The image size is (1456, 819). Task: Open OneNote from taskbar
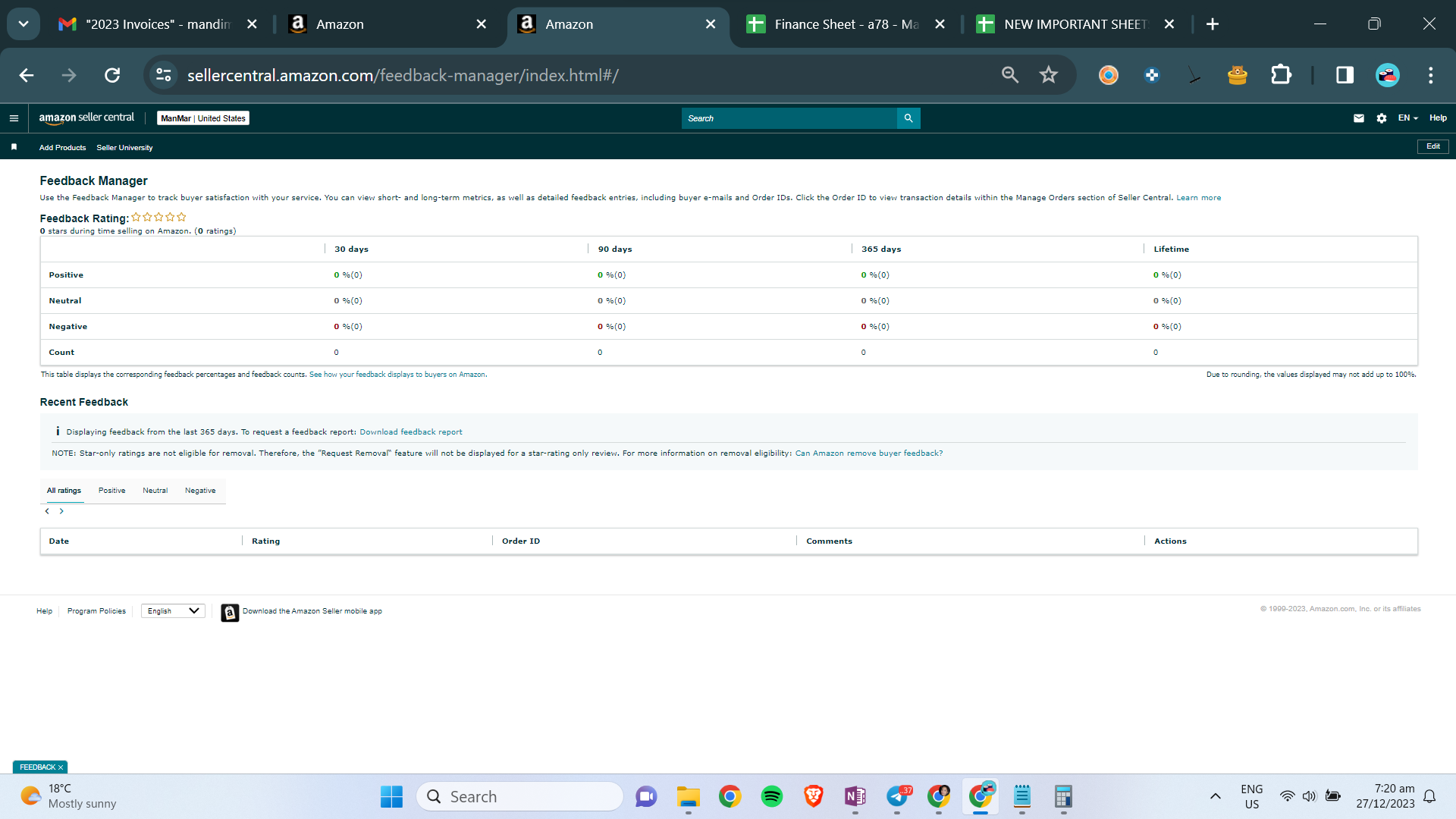855,796
